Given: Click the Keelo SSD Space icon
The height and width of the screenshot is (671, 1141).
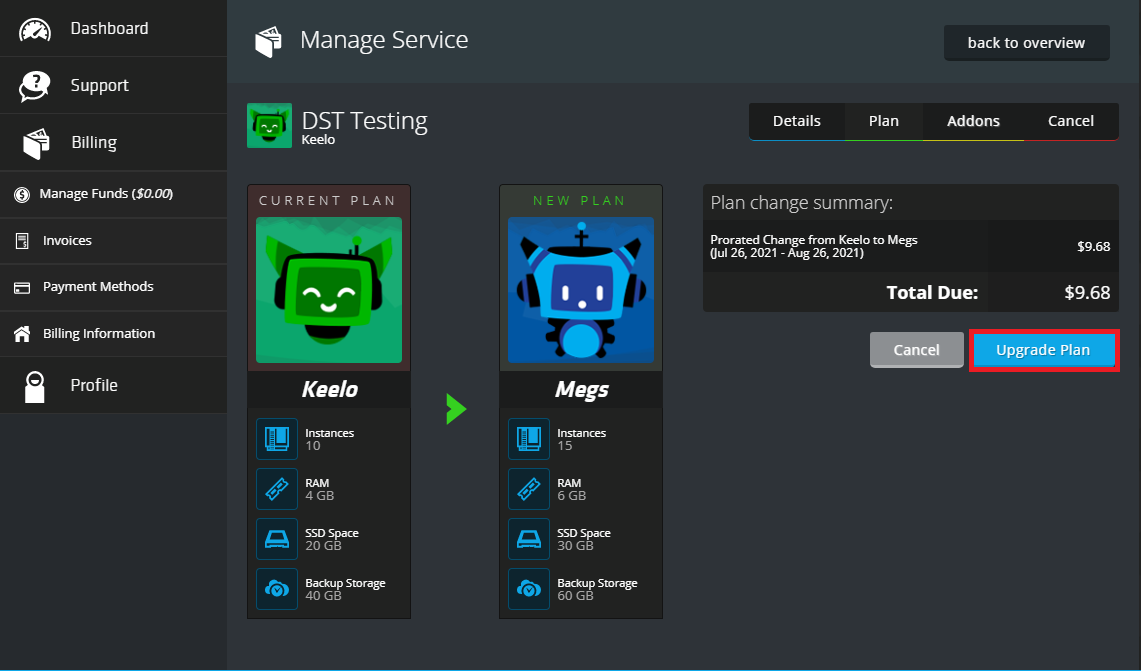Looking at the screenshot, I should (x=277, y=539).
